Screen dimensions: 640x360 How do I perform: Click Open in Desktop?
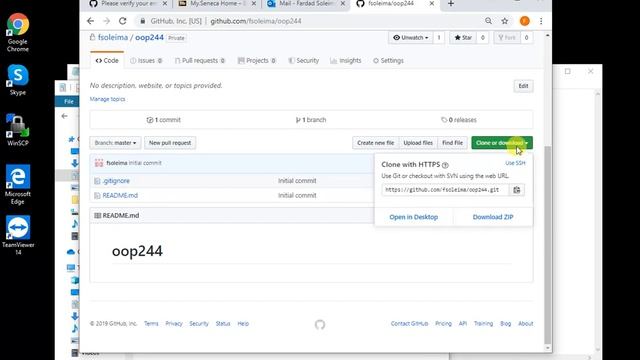point(413,217)
